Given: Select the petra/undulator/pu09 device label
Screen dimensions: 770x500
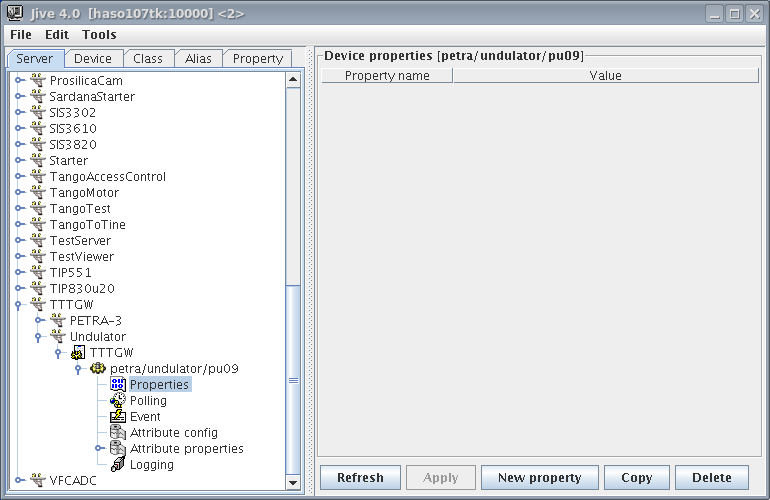Looking at the screenshot, I should 174,368.
